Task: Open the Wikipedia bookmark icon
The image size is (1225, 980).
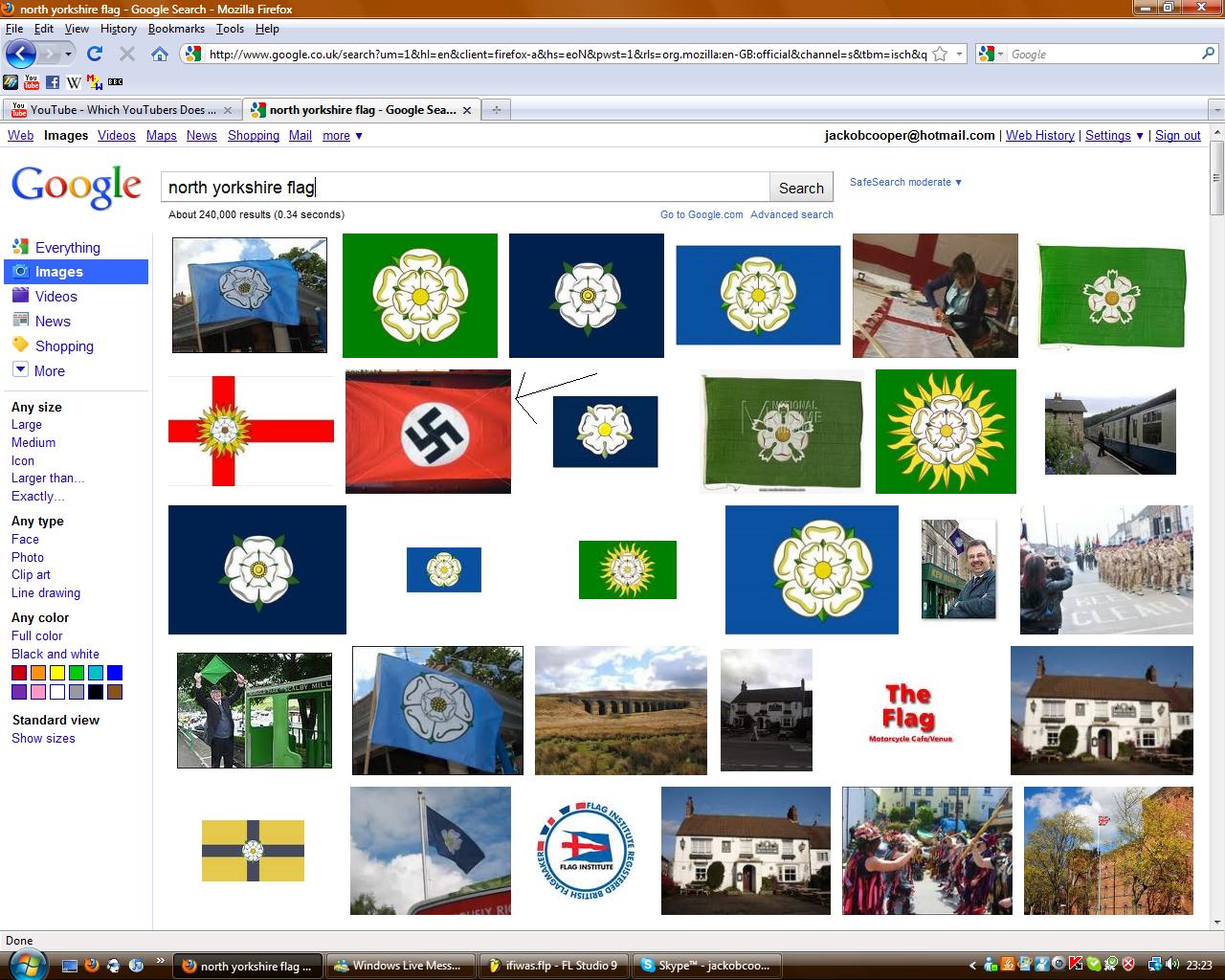Action: pos(74,82)
